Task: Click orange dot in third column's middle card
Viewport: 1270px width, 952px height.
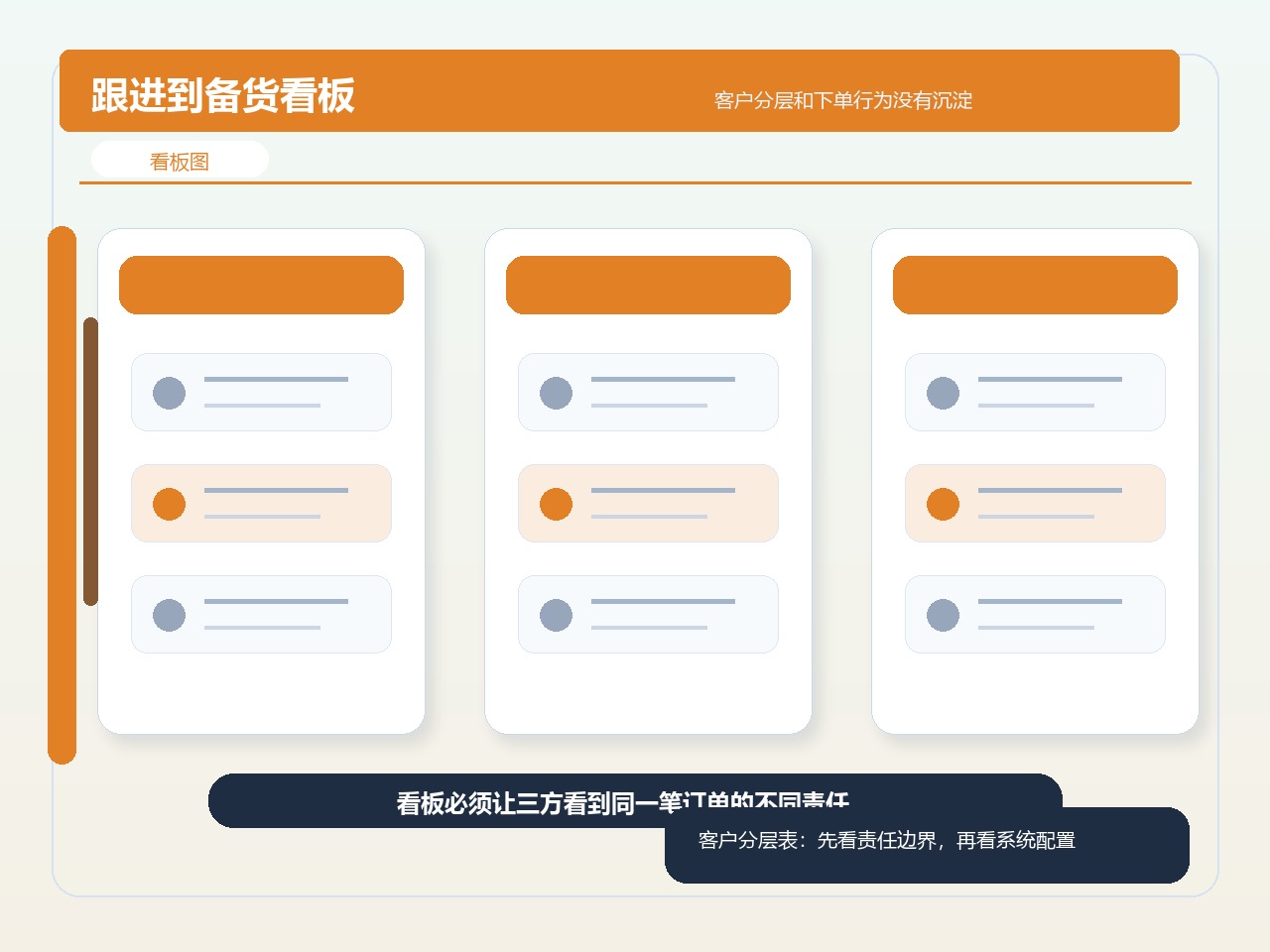Action: click(943, 504)
